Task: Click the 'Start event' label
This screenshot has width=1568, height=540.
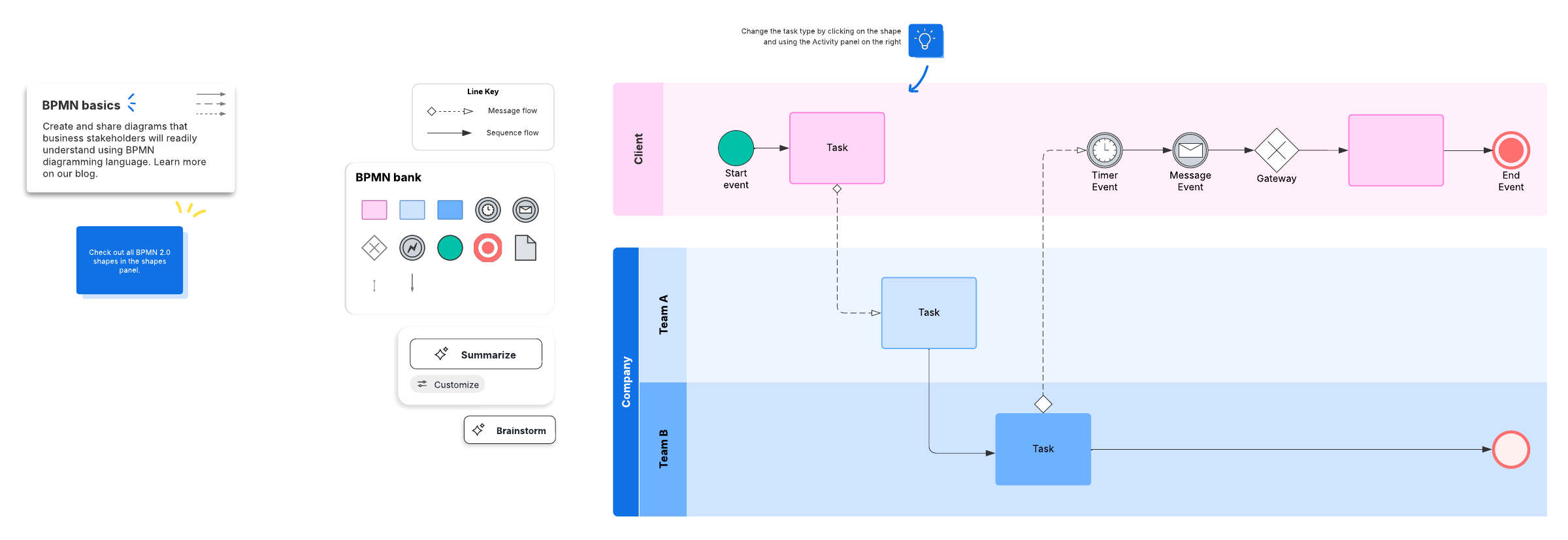Action: pyautogui.click(x=736, y=179)
